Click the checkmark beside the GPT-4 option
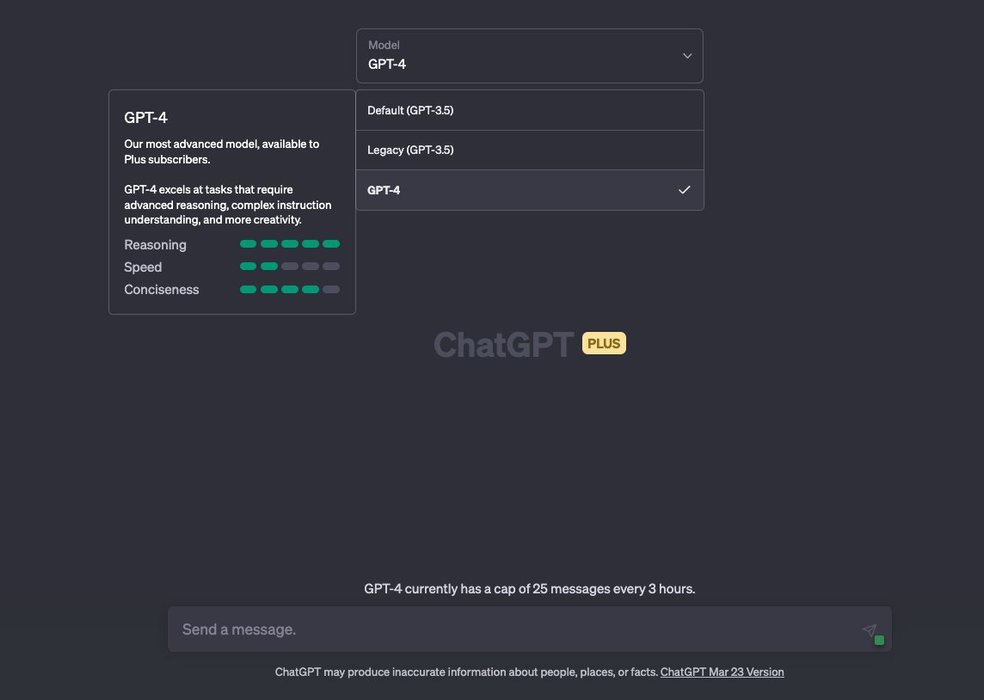The height and width of the screenshot is (700, 984). 684,190
